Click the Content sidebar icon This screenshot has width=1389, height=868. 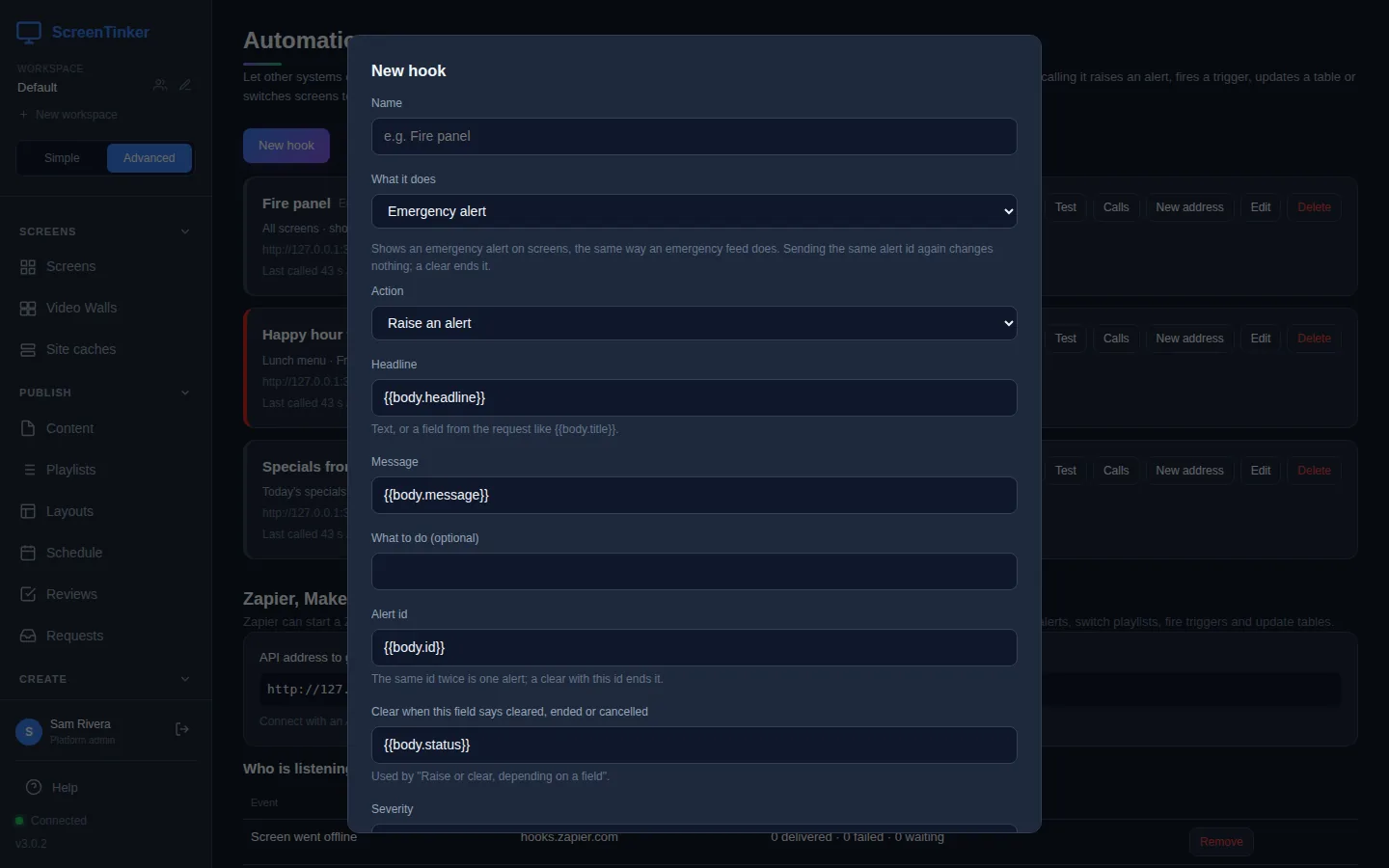[x=28, y=428]
